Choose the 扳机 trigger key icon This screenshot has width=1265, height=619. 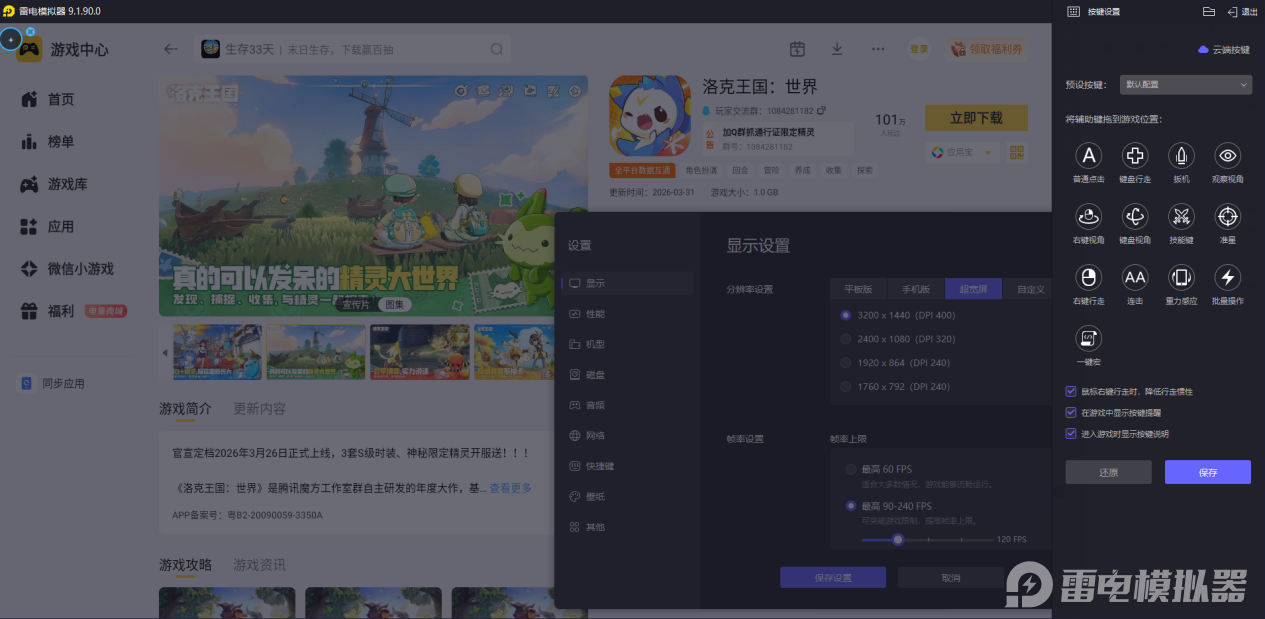pyautogui.click(x=1181, y=156)
